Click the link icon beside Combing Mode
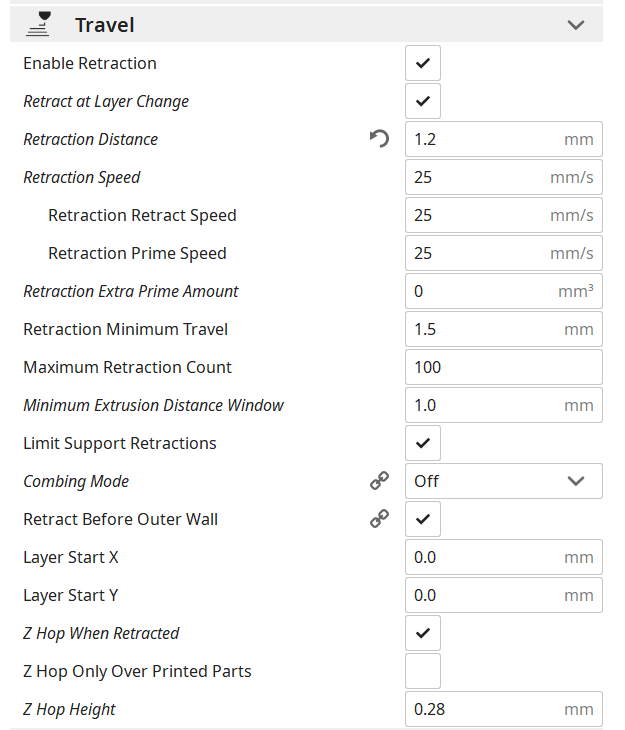This screenshot has width=625, height=730. pos(380,481)
